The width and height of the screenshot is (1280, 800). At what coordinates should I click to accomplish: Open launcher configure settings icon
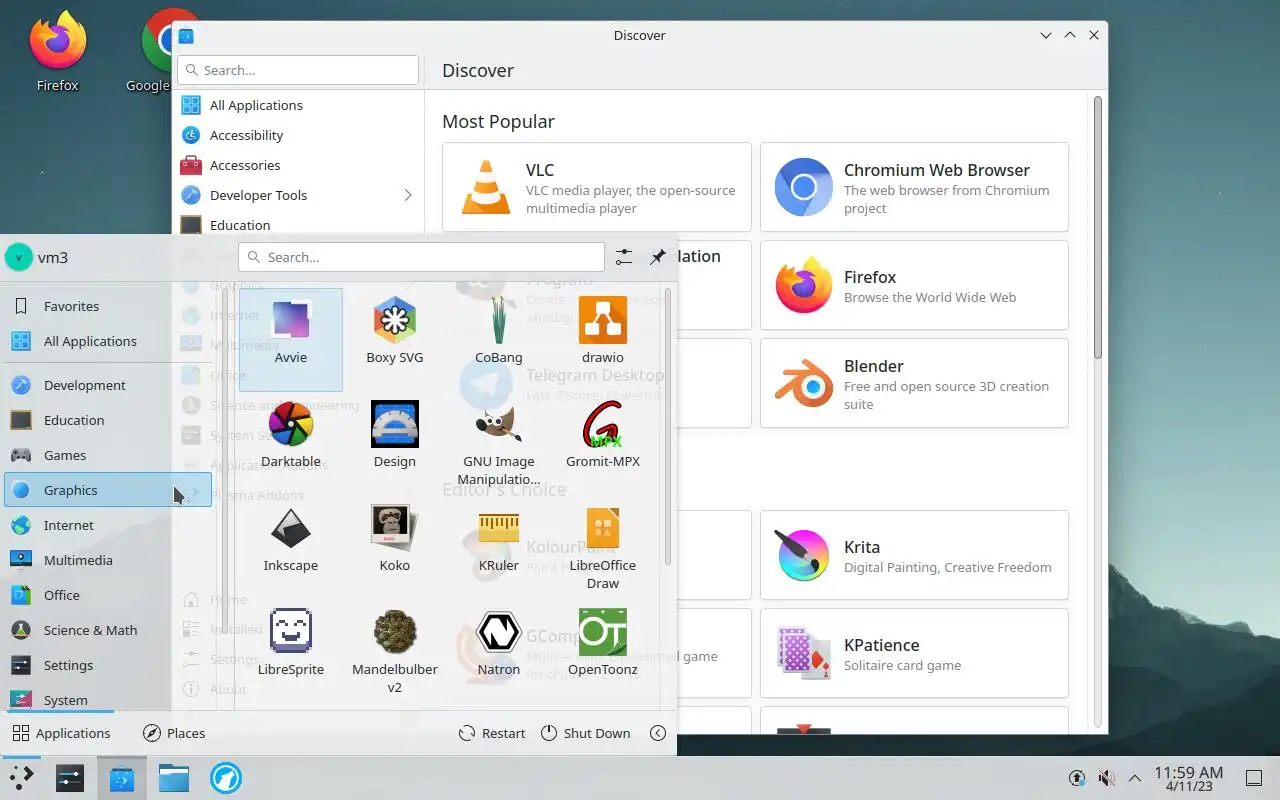coord(624,257)
